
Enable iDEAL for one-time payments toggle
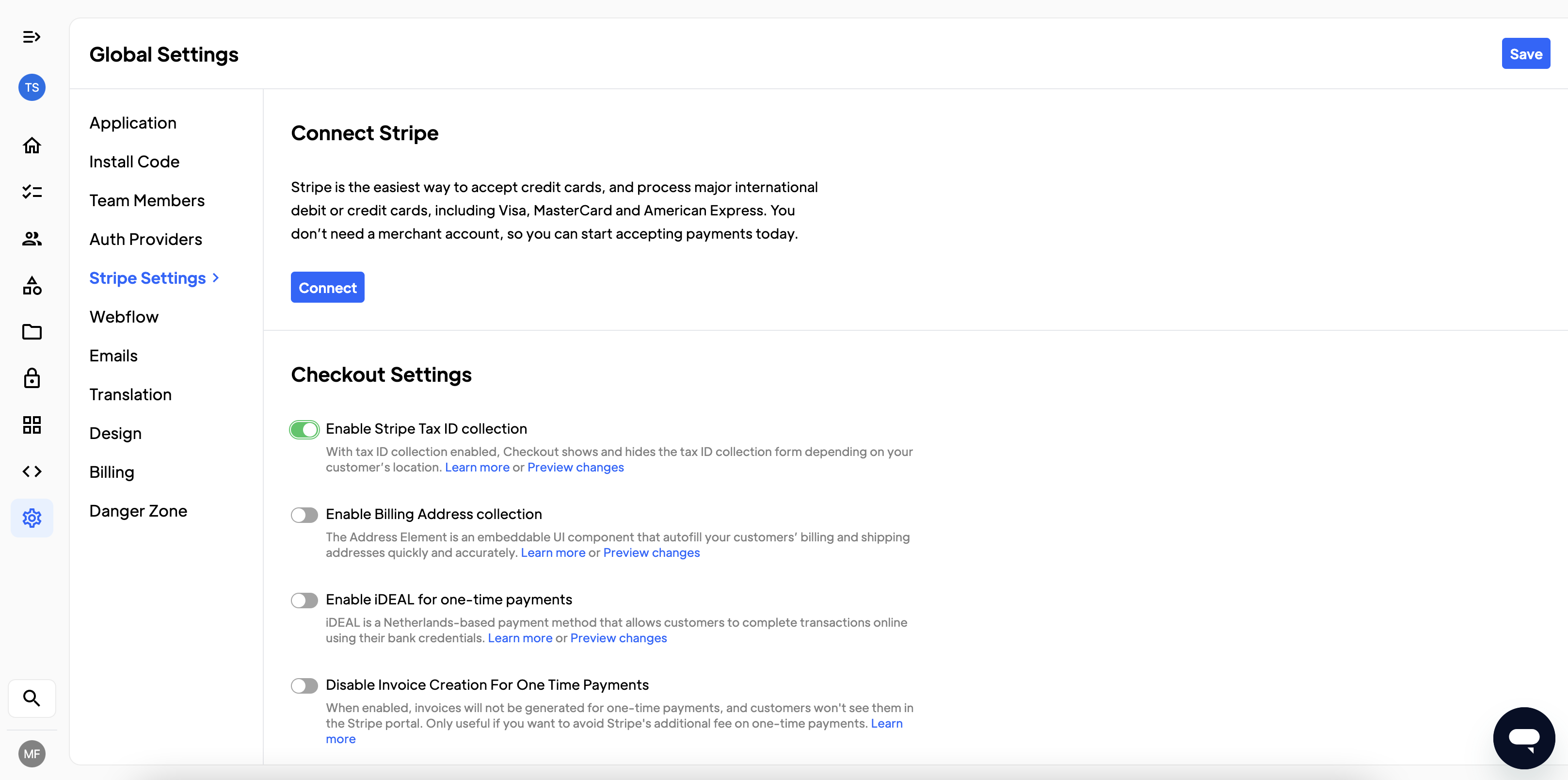(304, 601)
